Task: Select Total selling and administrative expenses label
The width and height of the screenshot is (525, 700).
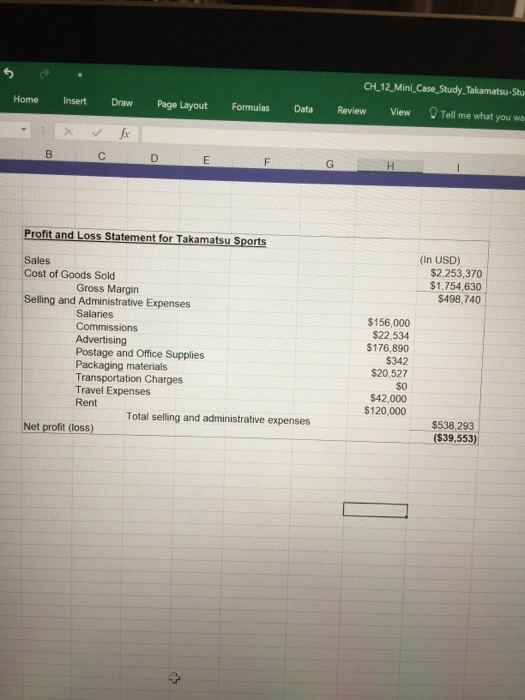Action: point(218,418)
